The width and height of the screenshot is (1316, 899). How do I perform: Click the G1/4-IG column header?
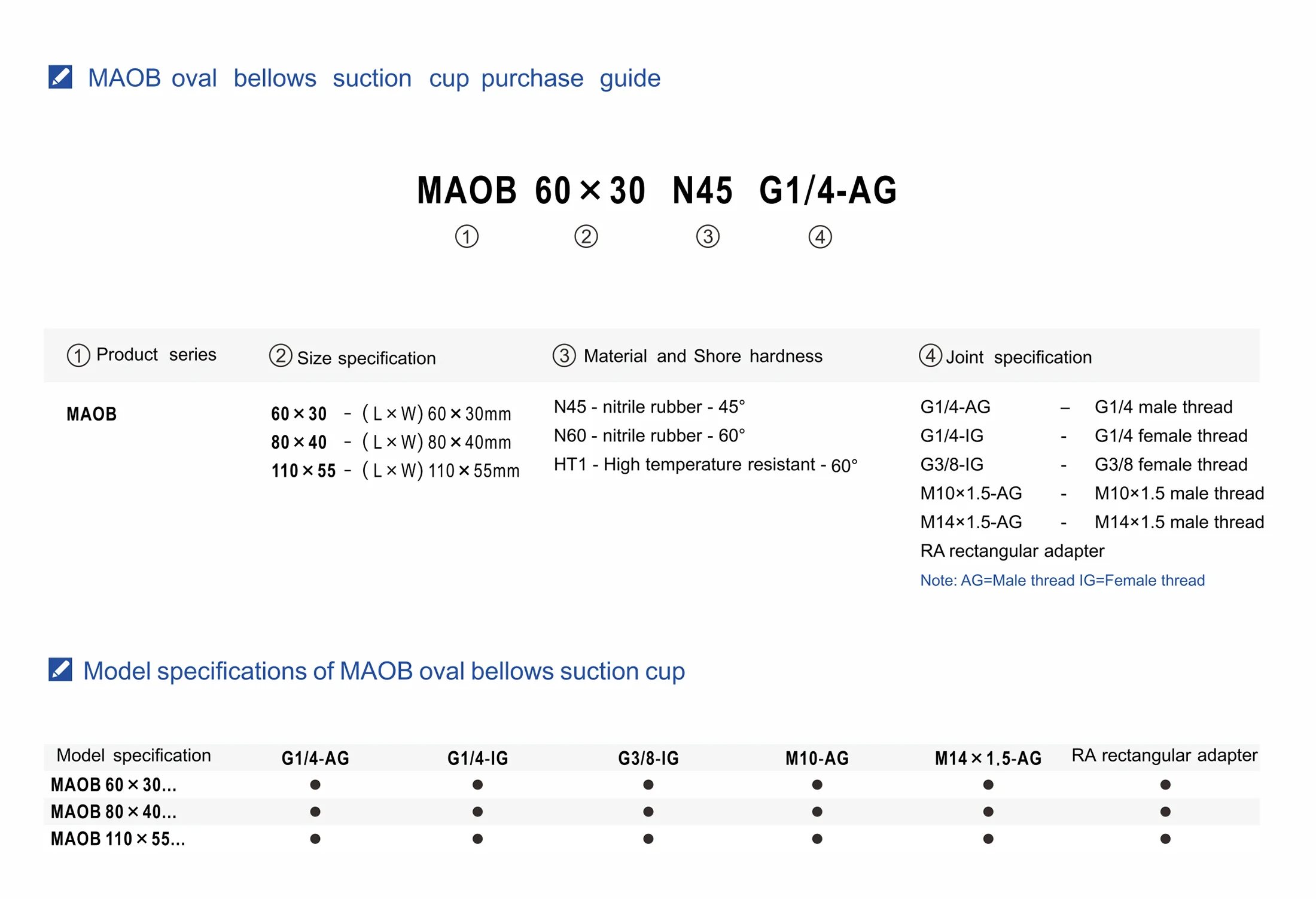pyautogui.click(x=477, y=758)
